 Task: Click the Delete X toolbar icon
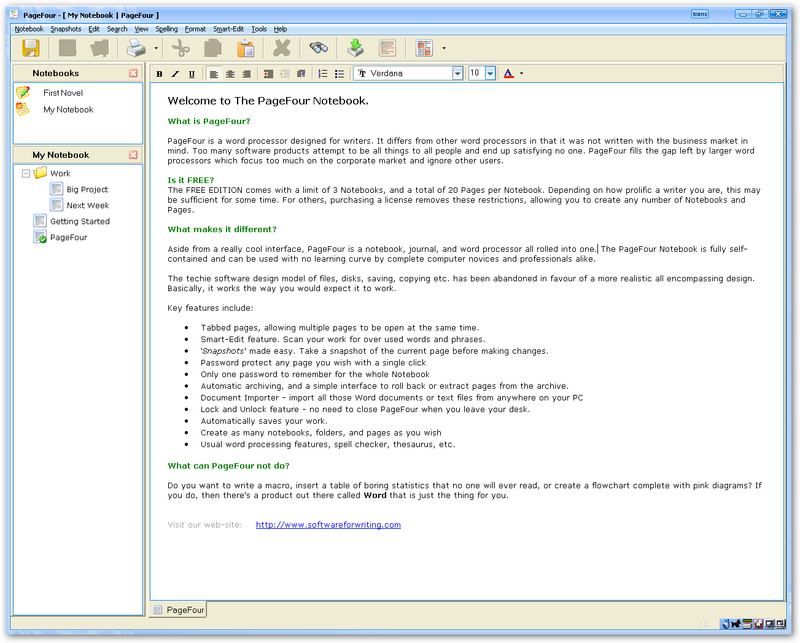coord(282,48)
